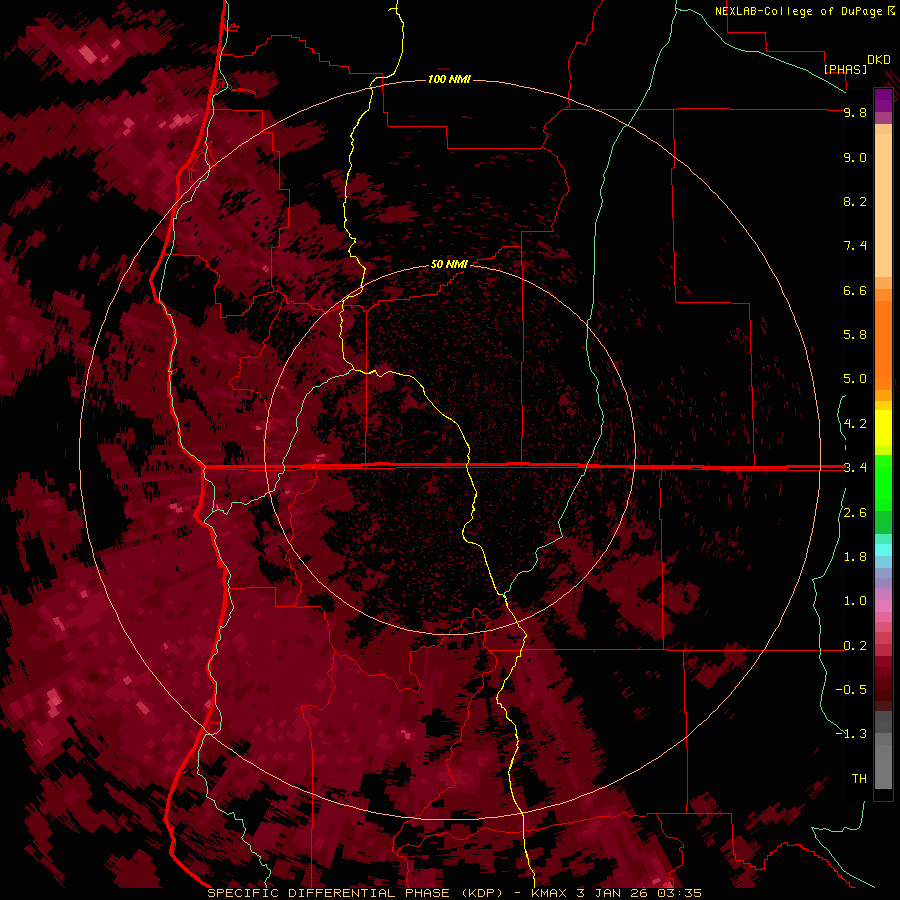The width and height of the screenshot is (900, 900).
Task: Select the -0.5 value on the scale
Action: pos(851,690)
